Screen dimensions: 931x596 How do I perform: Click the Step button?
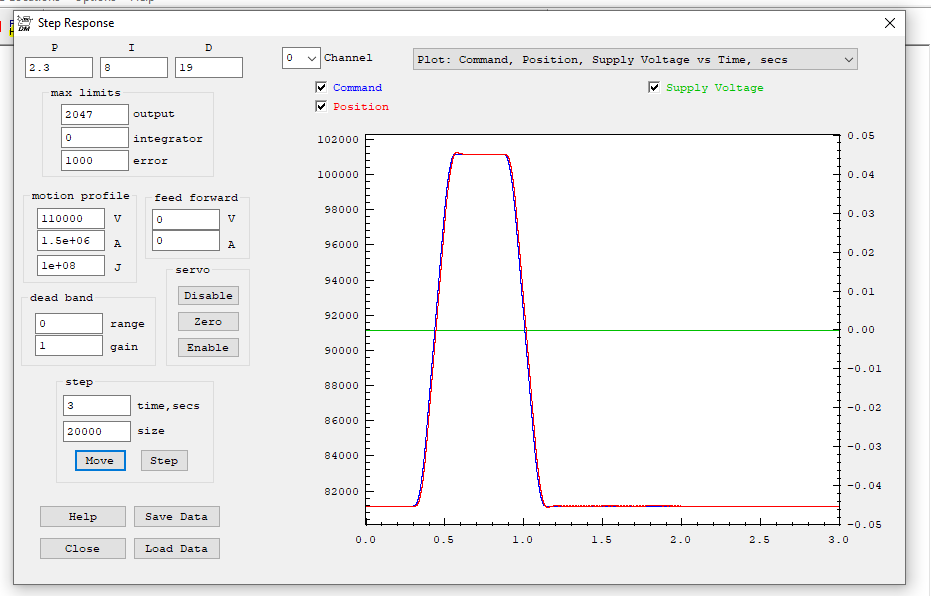pos(164,461)
